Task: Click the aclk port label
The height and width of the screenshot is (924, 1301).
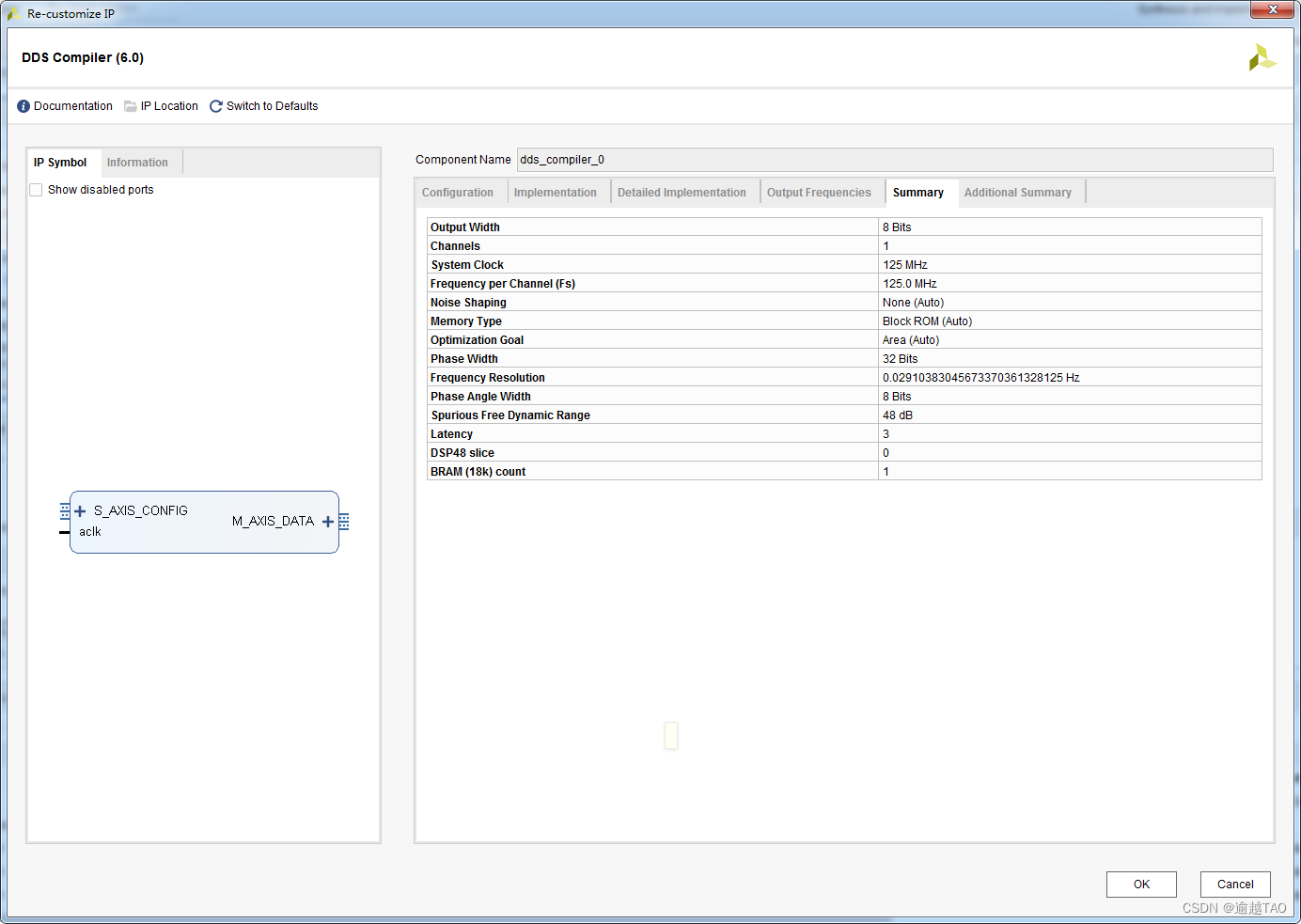Action: pos(90,532)
